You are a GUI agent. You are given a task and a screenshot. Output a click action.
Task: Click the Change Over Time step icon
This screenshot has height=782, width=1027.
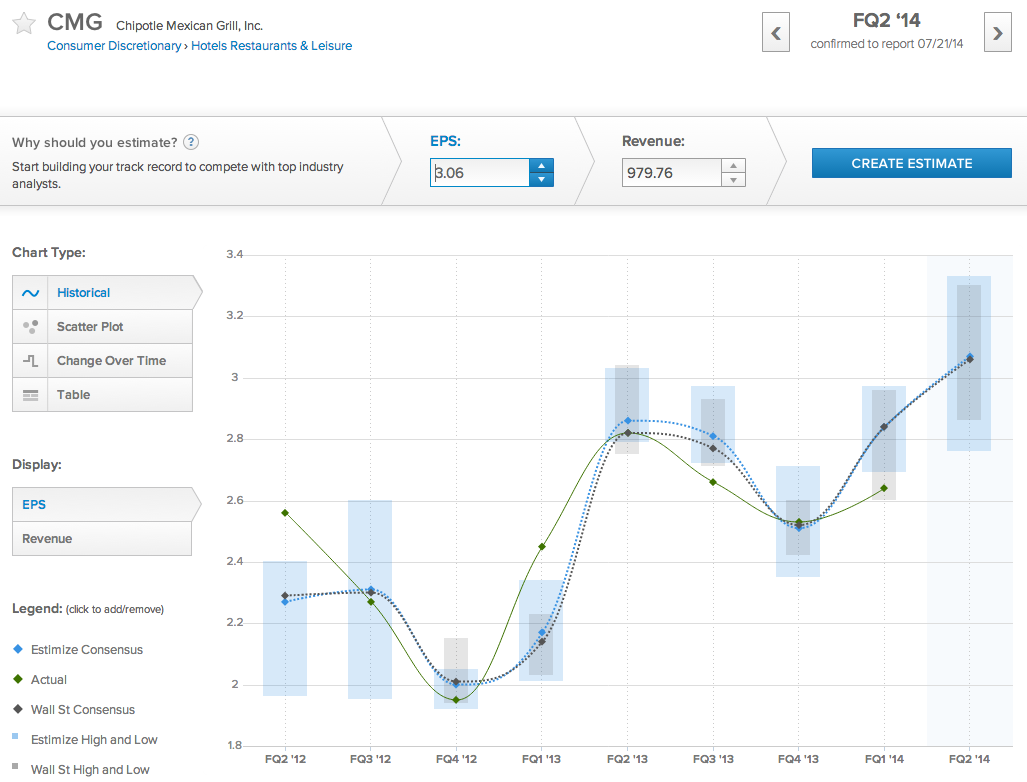click(x=30, y=361)
